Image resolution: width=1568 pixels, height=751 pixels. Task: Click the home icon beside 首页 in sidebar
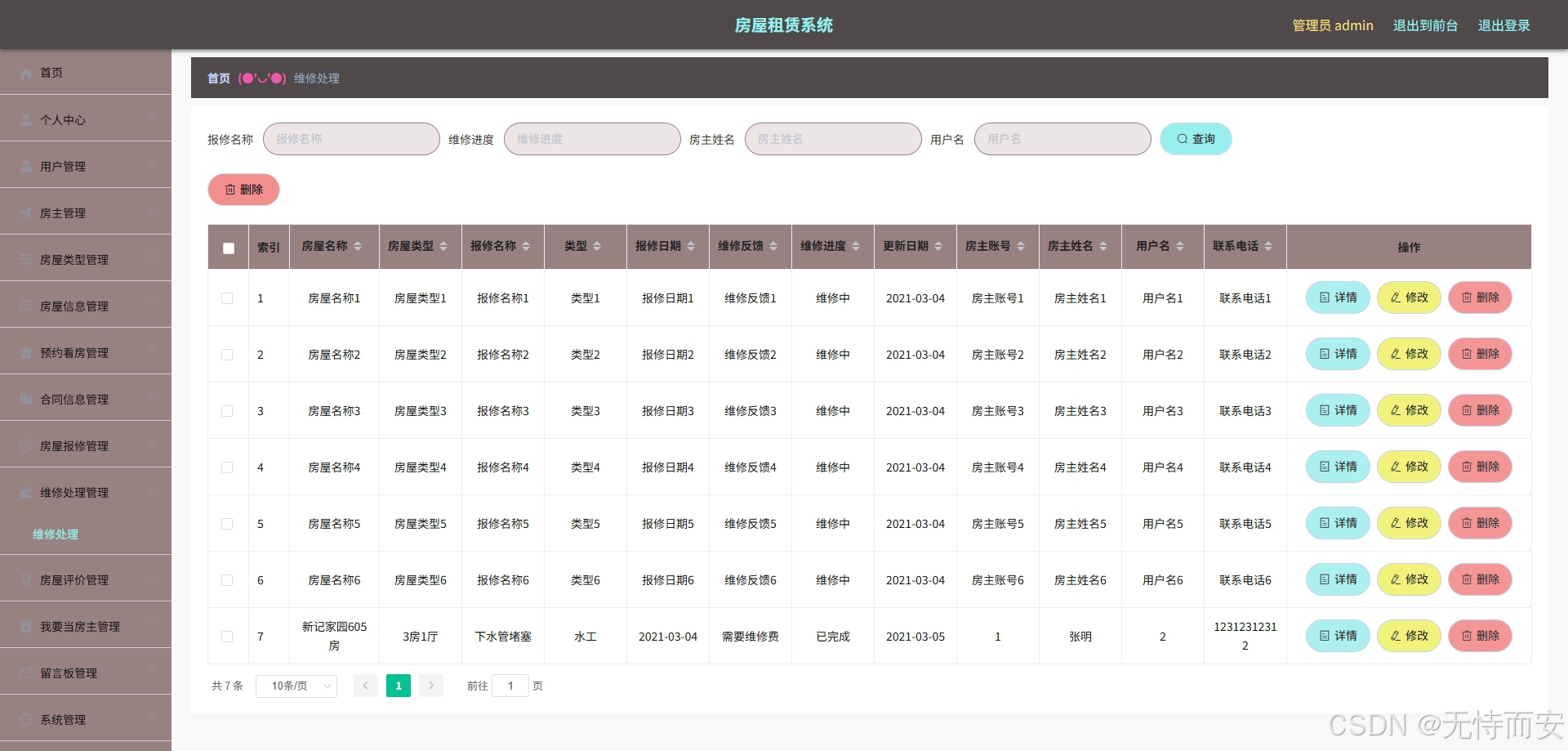[25, 73]
